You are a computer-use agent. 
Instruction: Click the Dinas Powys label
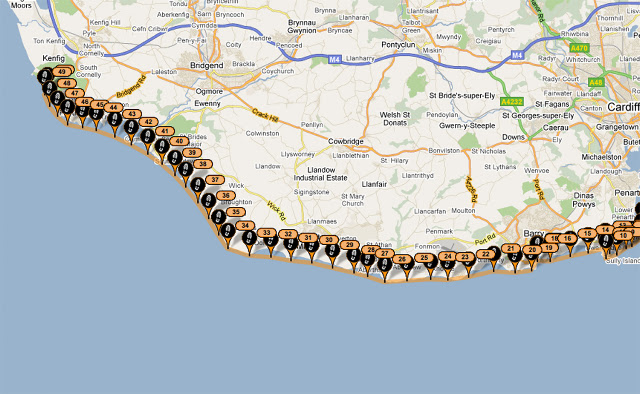click(x=584, y=200)
